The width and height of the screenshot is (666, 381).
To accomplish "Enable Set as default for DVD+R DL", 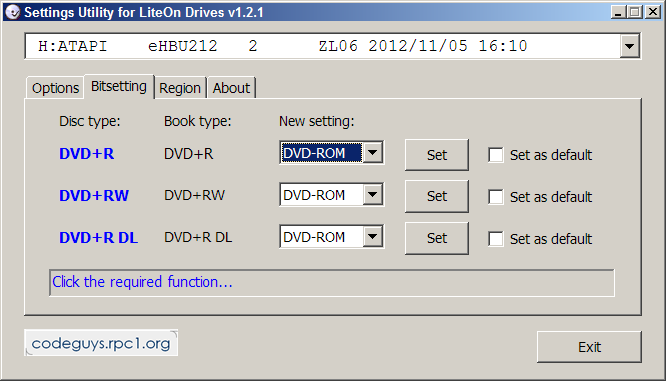I will 496,239.
